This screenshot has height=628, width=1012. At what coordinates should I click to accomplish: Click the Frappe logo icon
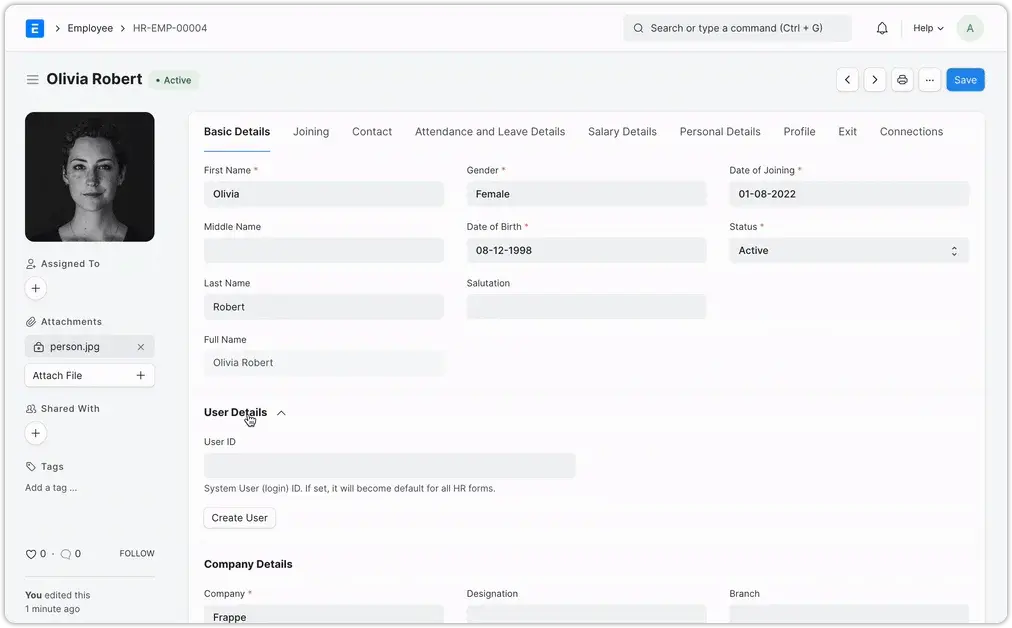[x=34, y=28]
